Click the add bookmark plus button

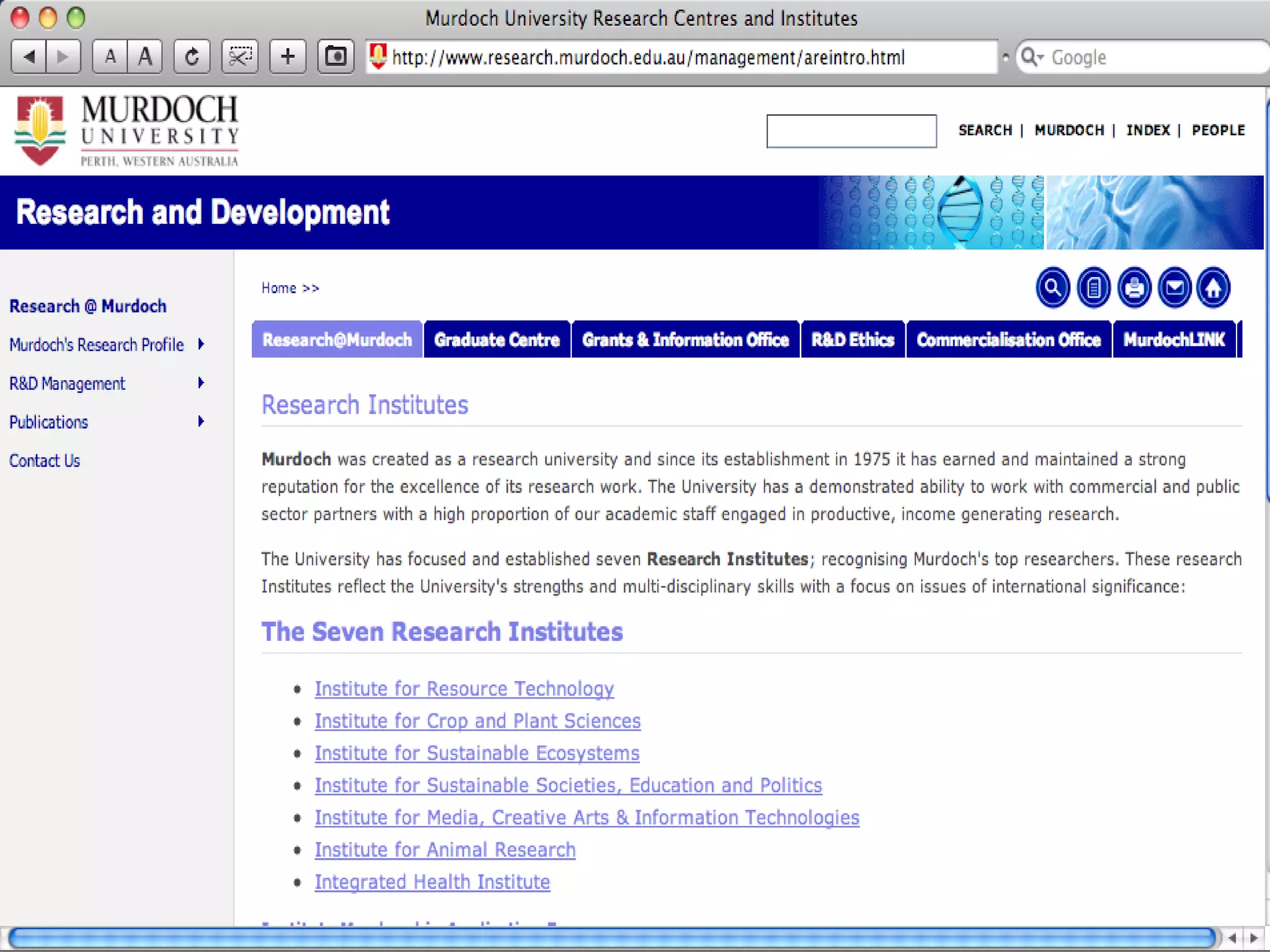[x=287, y=57]
